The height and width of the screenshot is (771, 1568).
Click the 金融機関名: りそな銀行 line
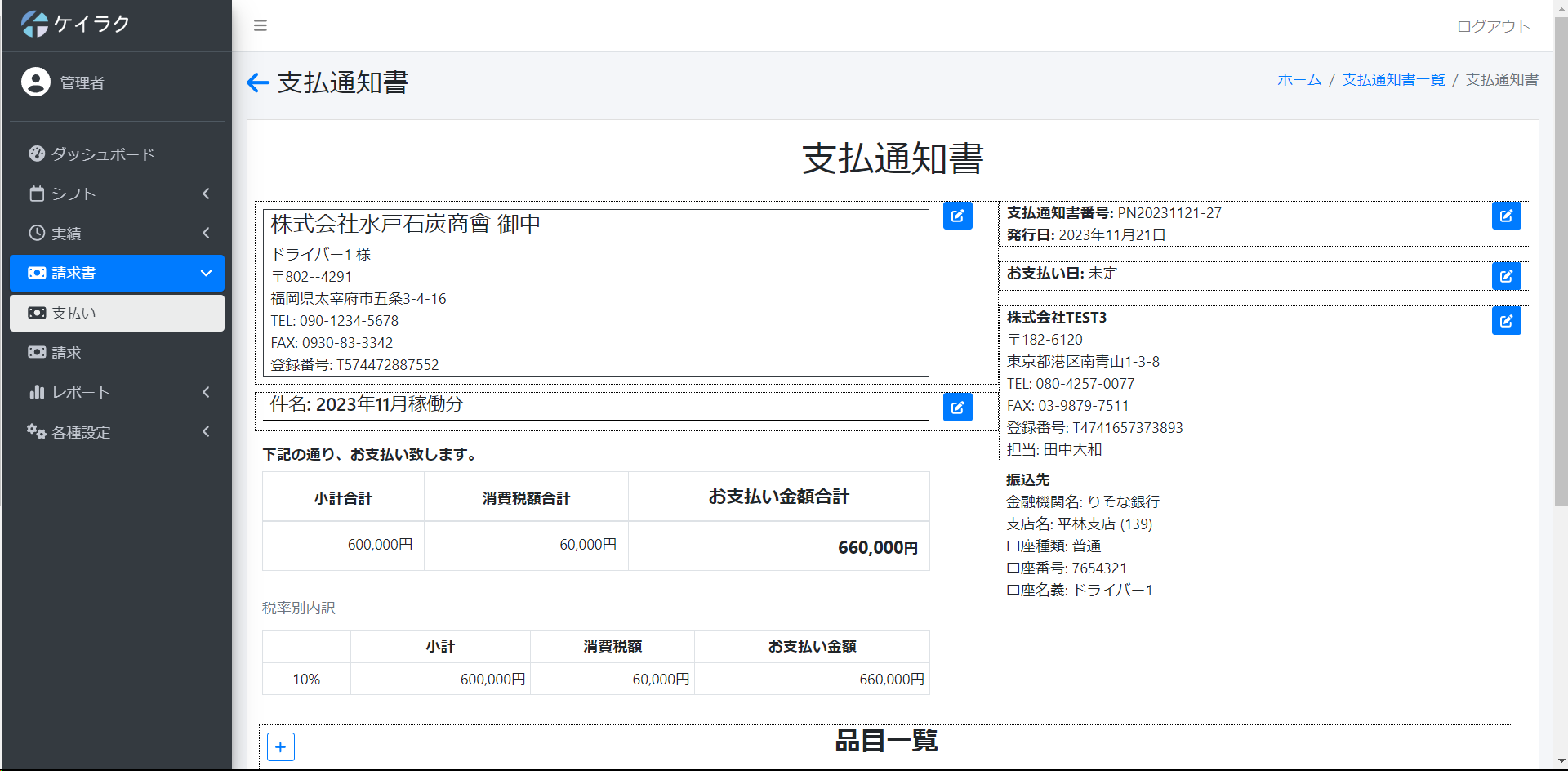pos(1083,501)
